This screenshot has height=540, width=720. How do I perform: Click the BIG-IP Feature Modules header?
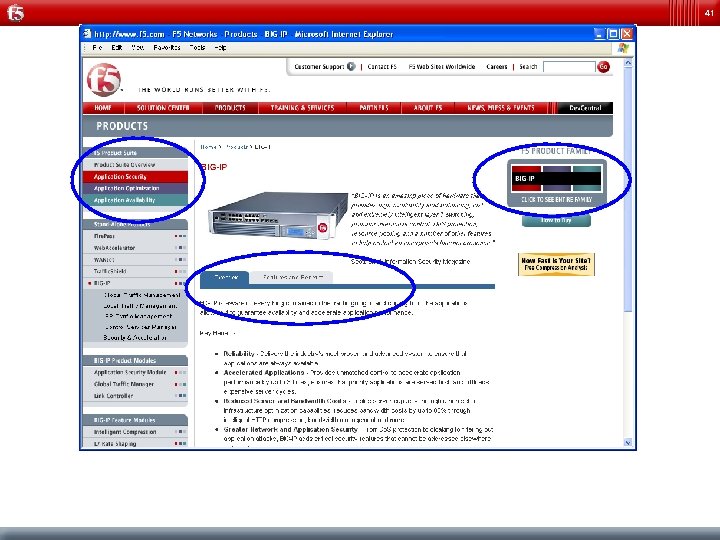tap(135, 420)
